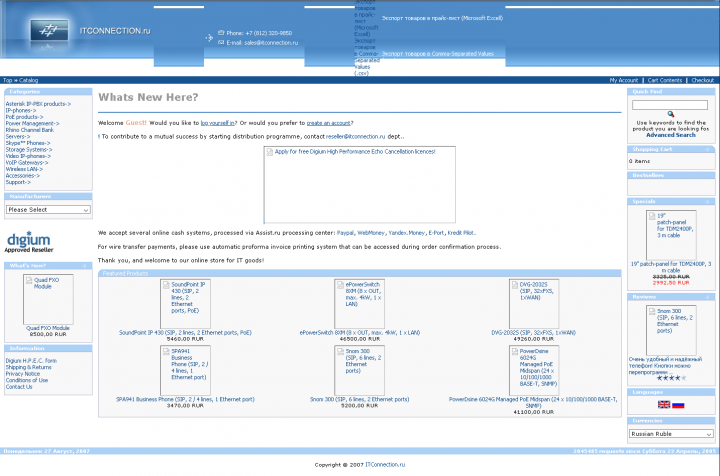Focus the Quick Find search field
720x476 pixels.
pyautogui.click(x=670, y=105)
